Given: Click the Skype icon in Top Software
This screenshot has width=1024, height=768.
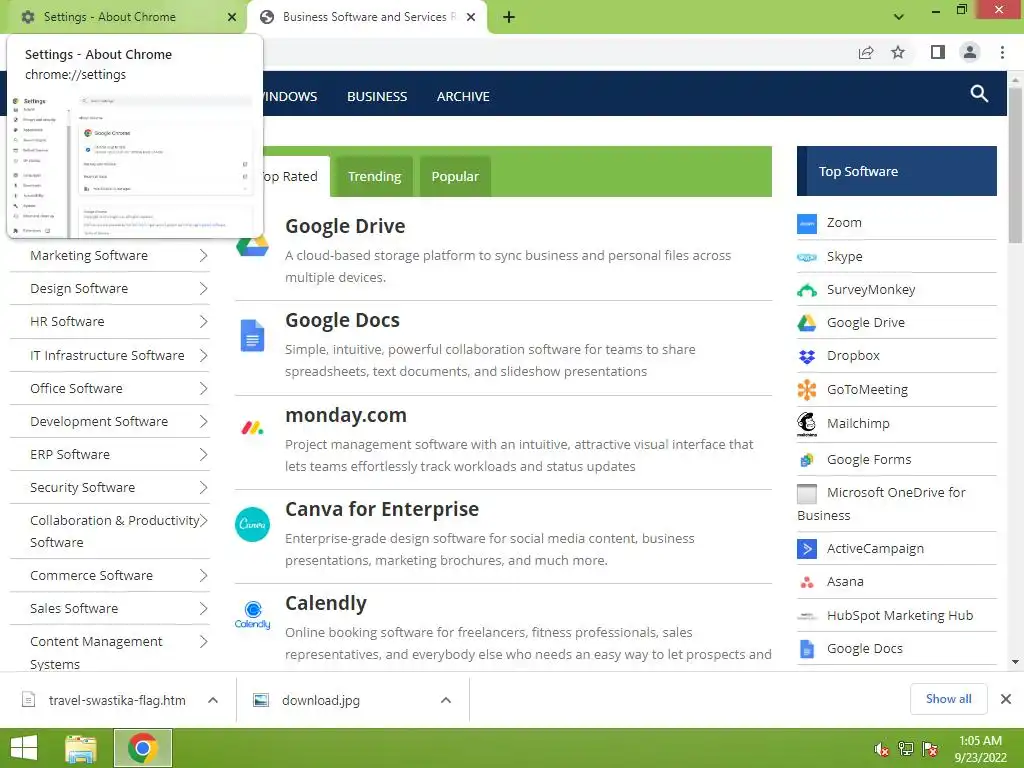Looking at the screenshot, I should (807, 257).
